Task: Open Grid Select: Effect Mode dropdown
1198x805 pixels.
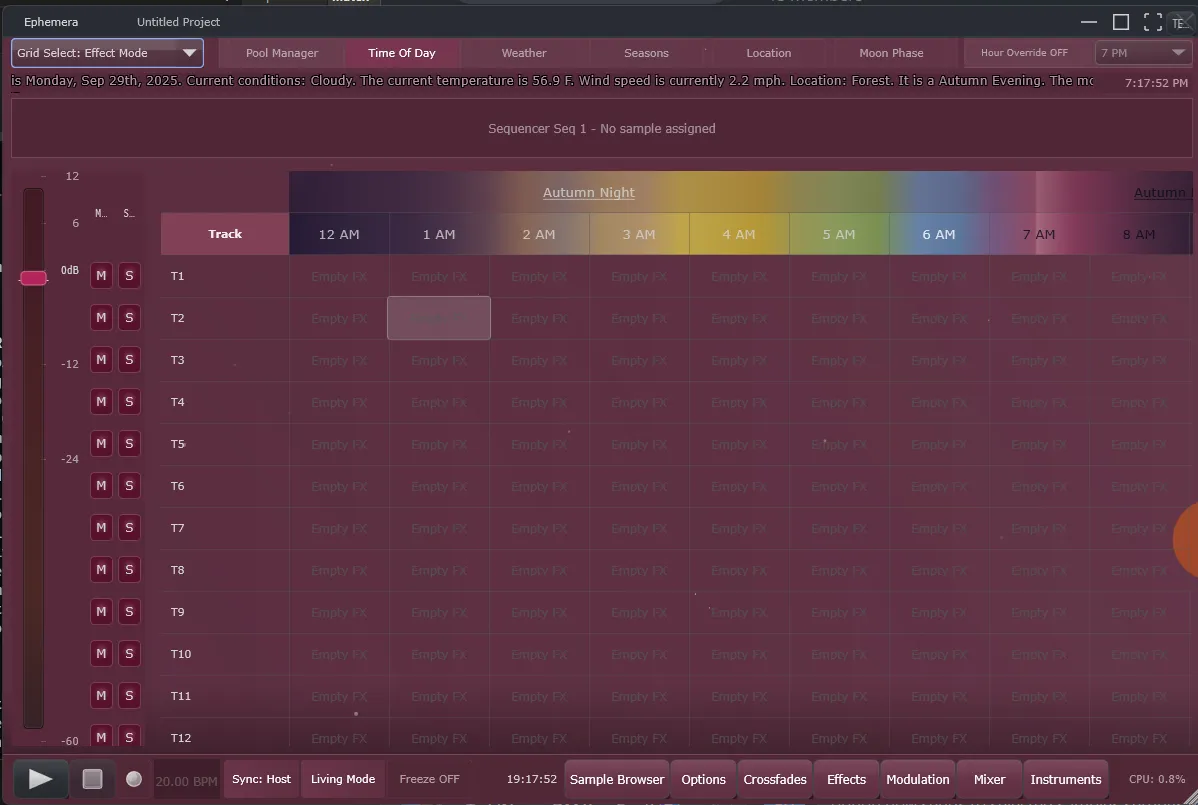Action: (107, 53)
